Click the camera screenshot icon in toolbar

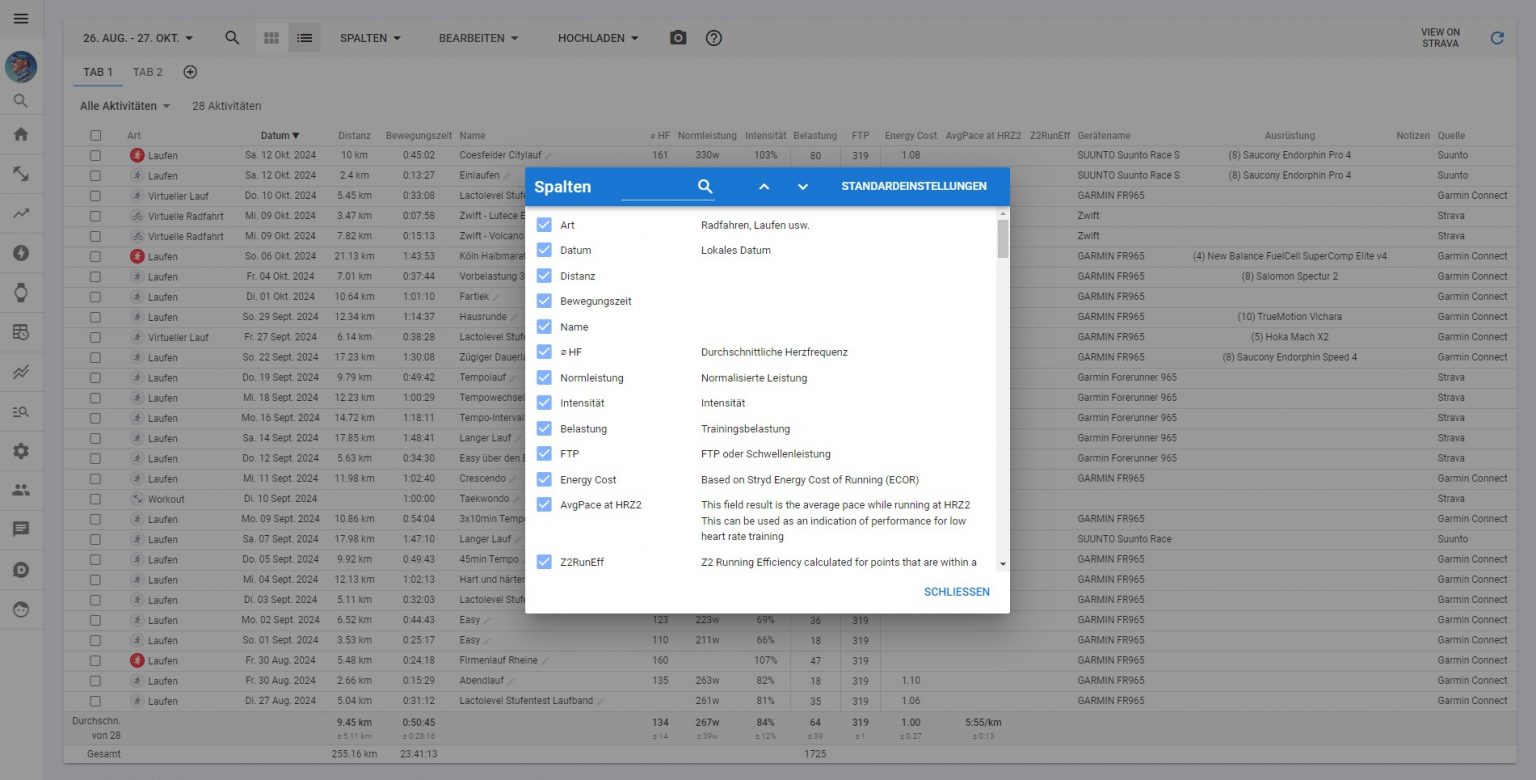[x=678, y=38]
